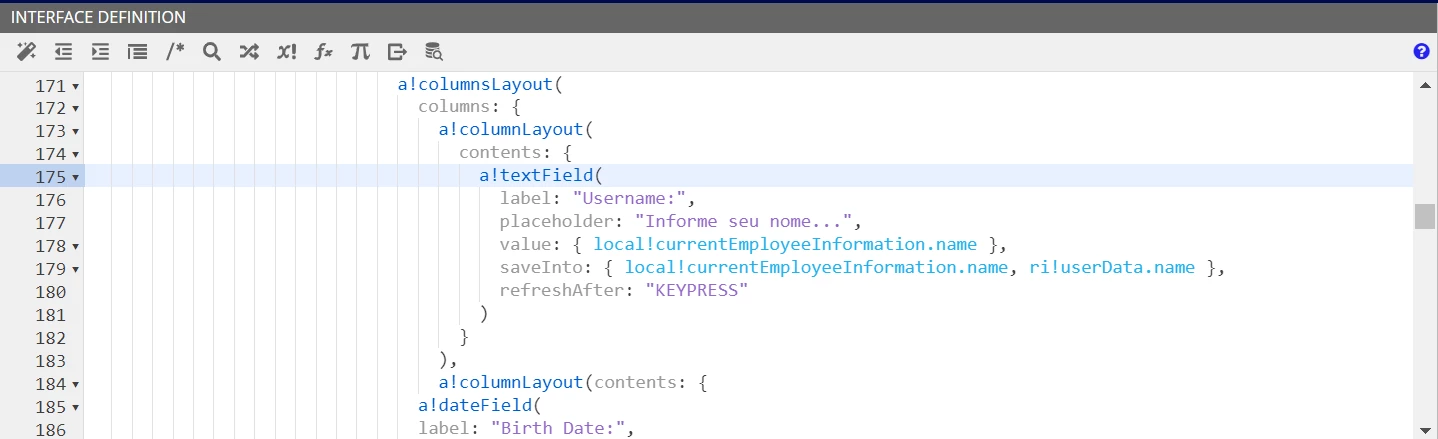
Task: Collapse code fold at line 172
Action: point(75,109)
